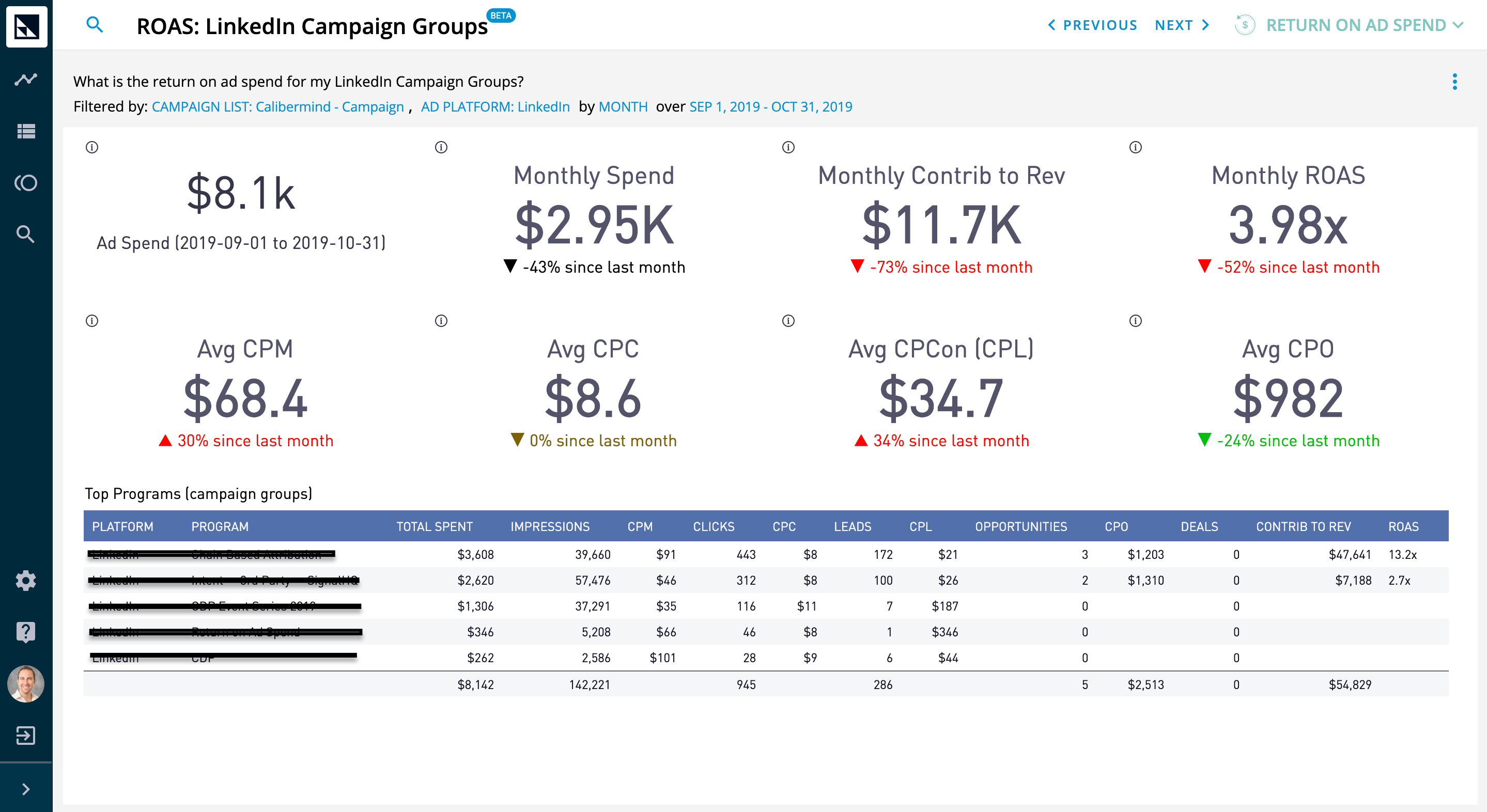Click the $187 CPL cell

[945, 606]
